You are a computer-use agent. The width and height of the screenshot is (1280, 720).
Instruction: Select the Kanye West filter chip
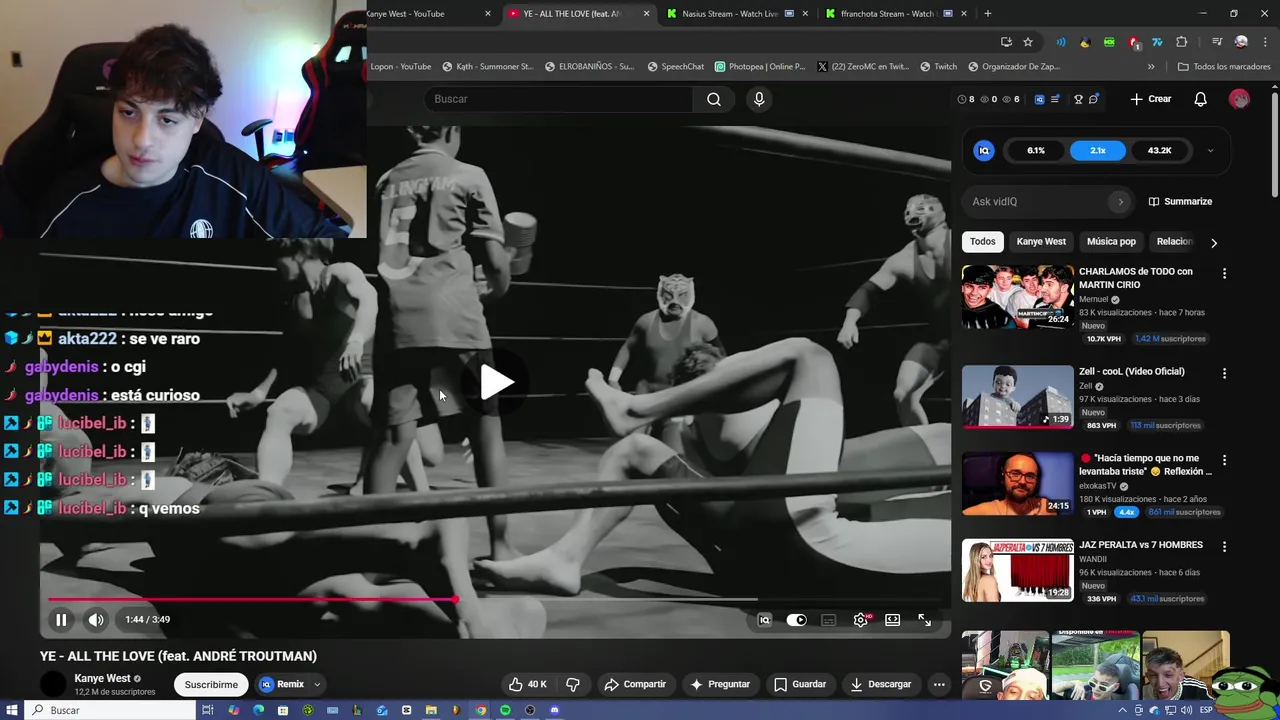pos(1041,241)
